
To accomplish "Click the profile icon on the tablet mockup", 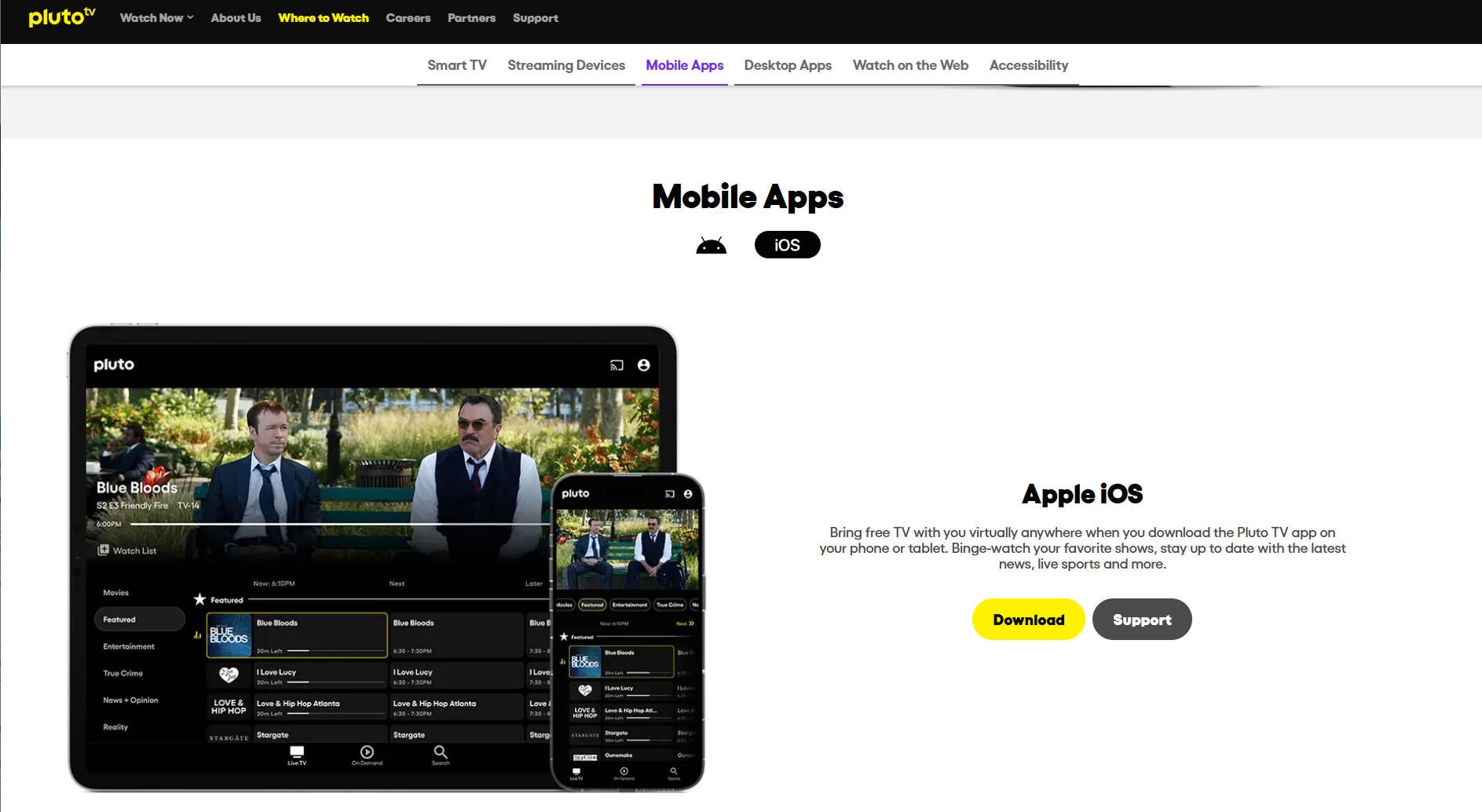I will tap(644, 364).
